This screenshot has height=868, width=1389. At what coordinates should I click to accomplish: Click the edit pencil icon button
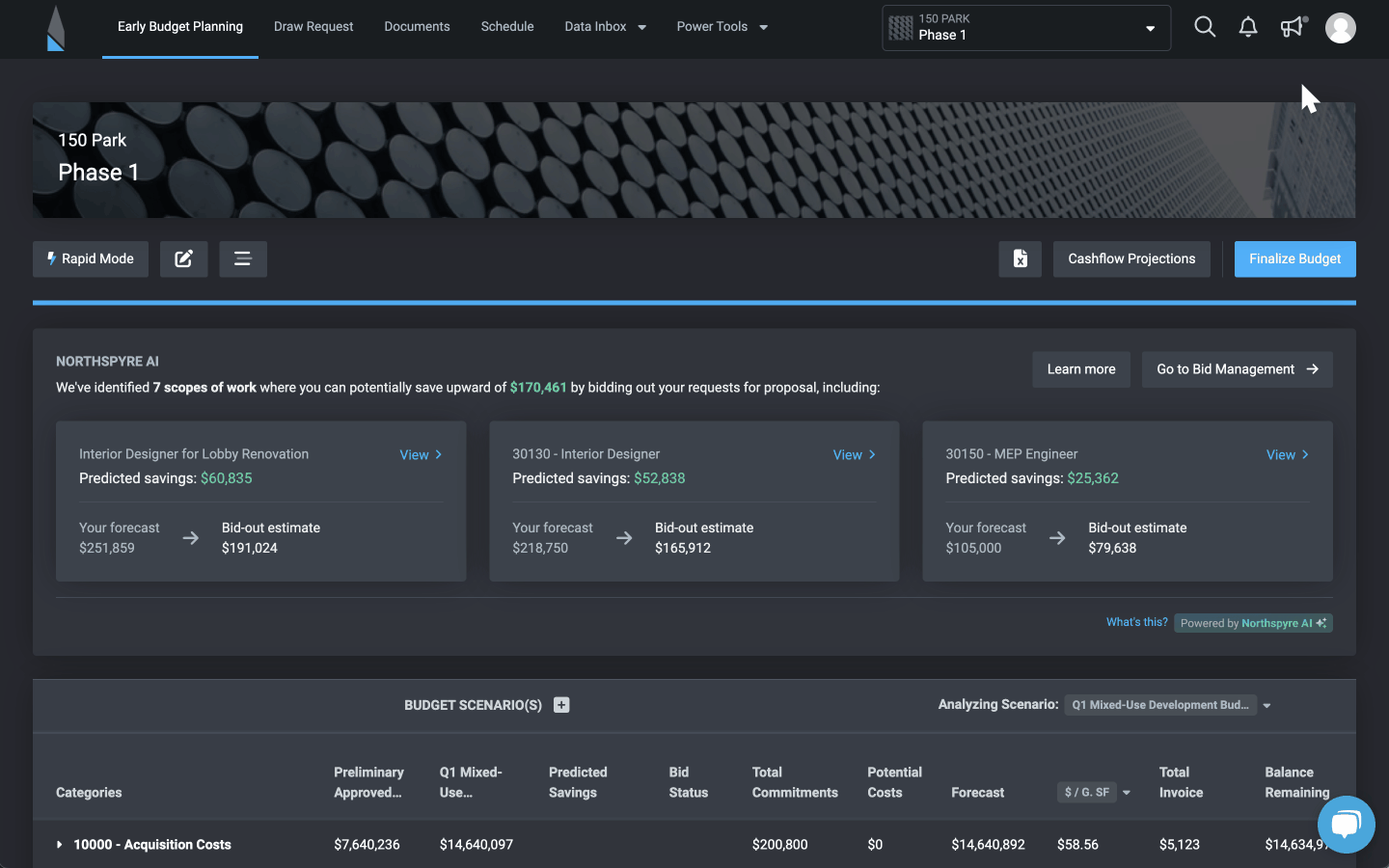183,258
